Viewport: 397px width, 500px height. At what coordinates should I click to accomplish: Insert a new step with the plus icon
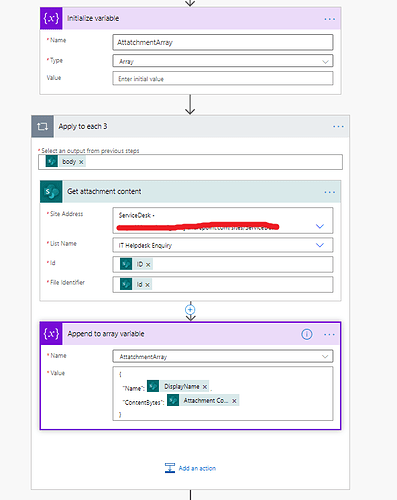[190, 310]
